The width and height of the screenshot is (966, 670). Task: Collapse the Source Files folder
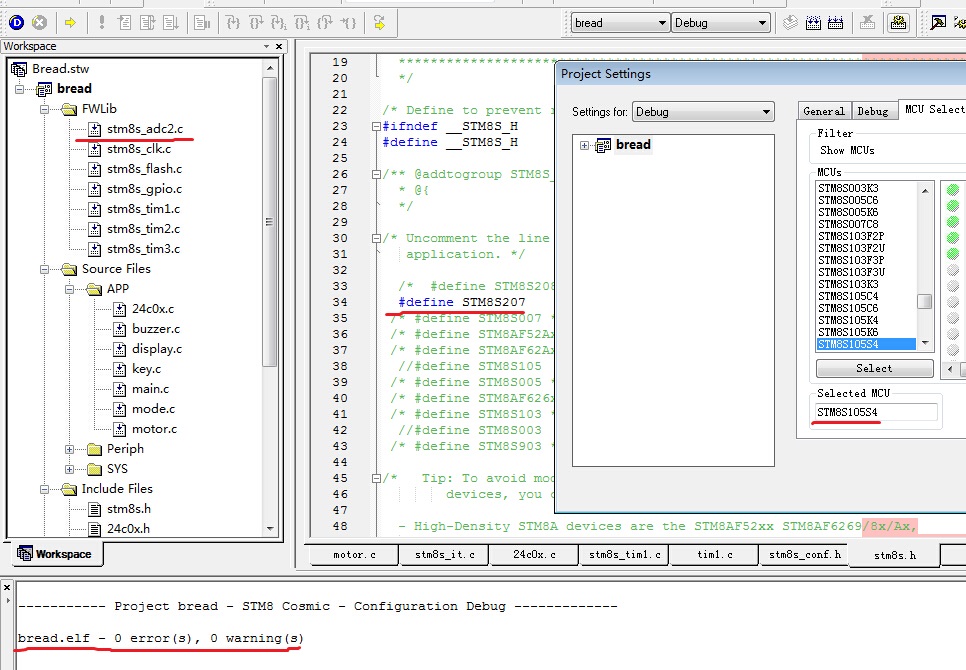[44, 269]
